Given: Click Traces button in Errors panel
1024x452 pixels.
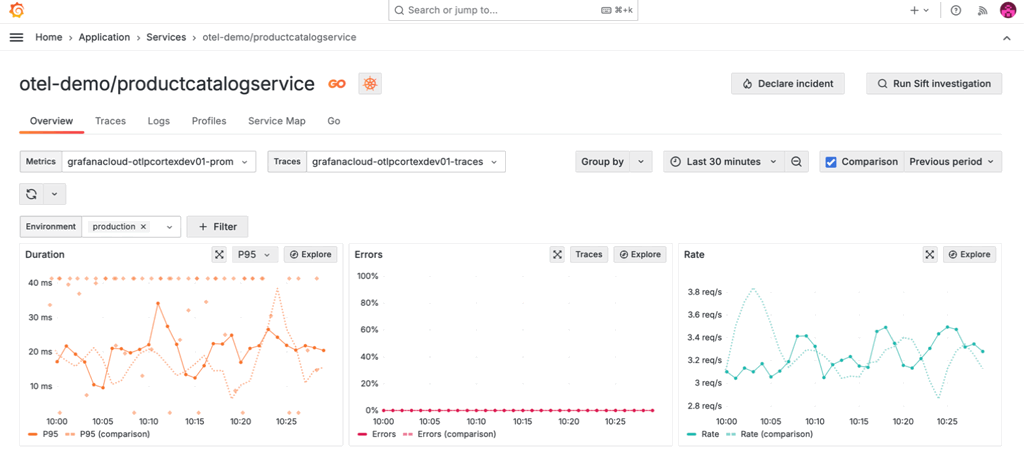Looking at the screenshot, I should point(589,255).
